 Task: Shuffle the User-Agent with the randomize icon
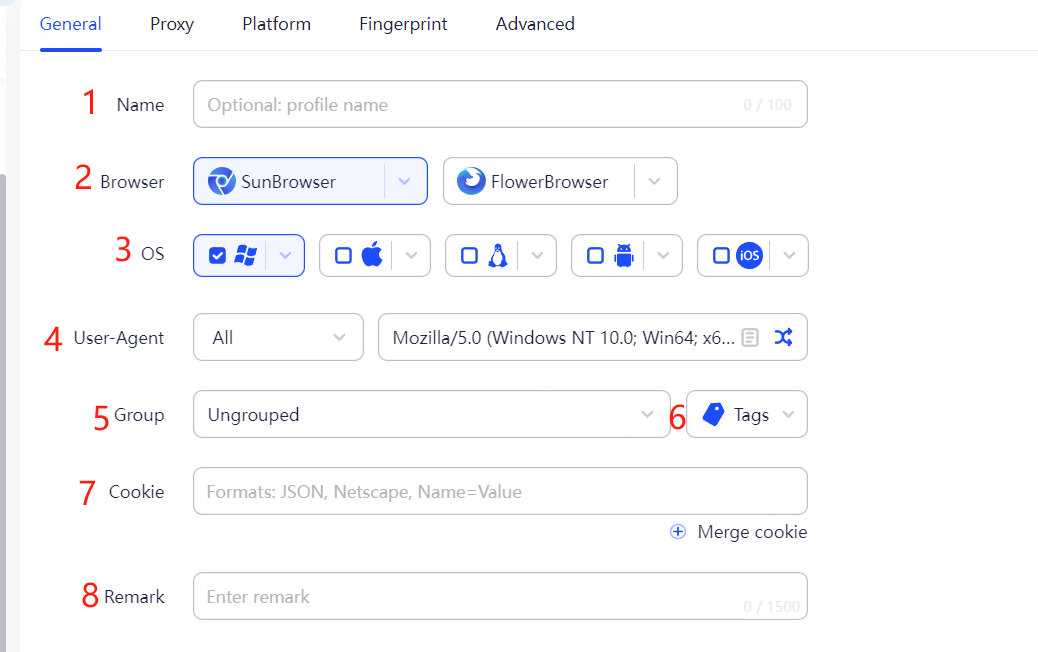click(x=784, y=337)
